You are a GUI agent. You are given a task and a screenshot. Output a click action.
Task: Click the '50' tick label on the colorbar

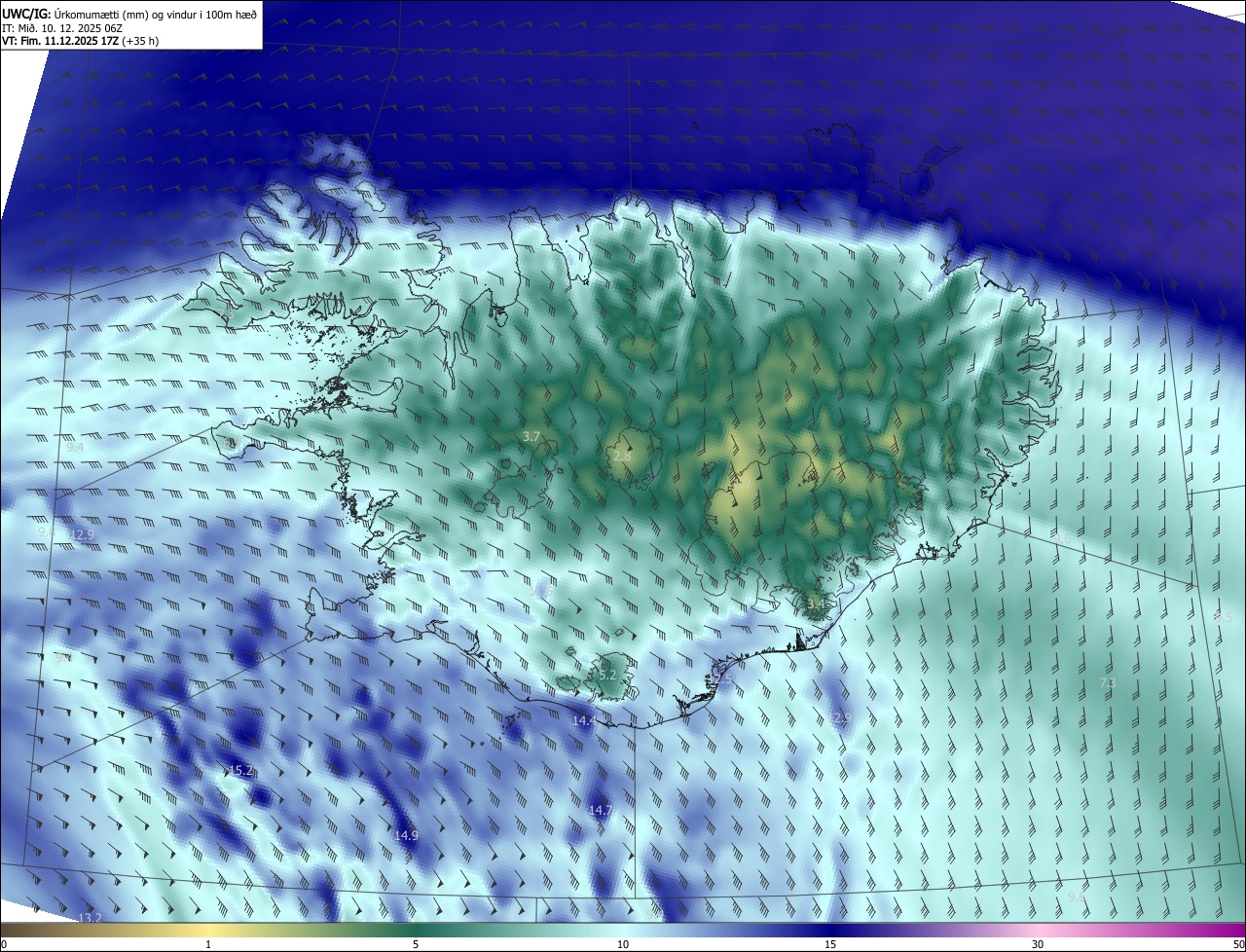(x=1237, y=945)
